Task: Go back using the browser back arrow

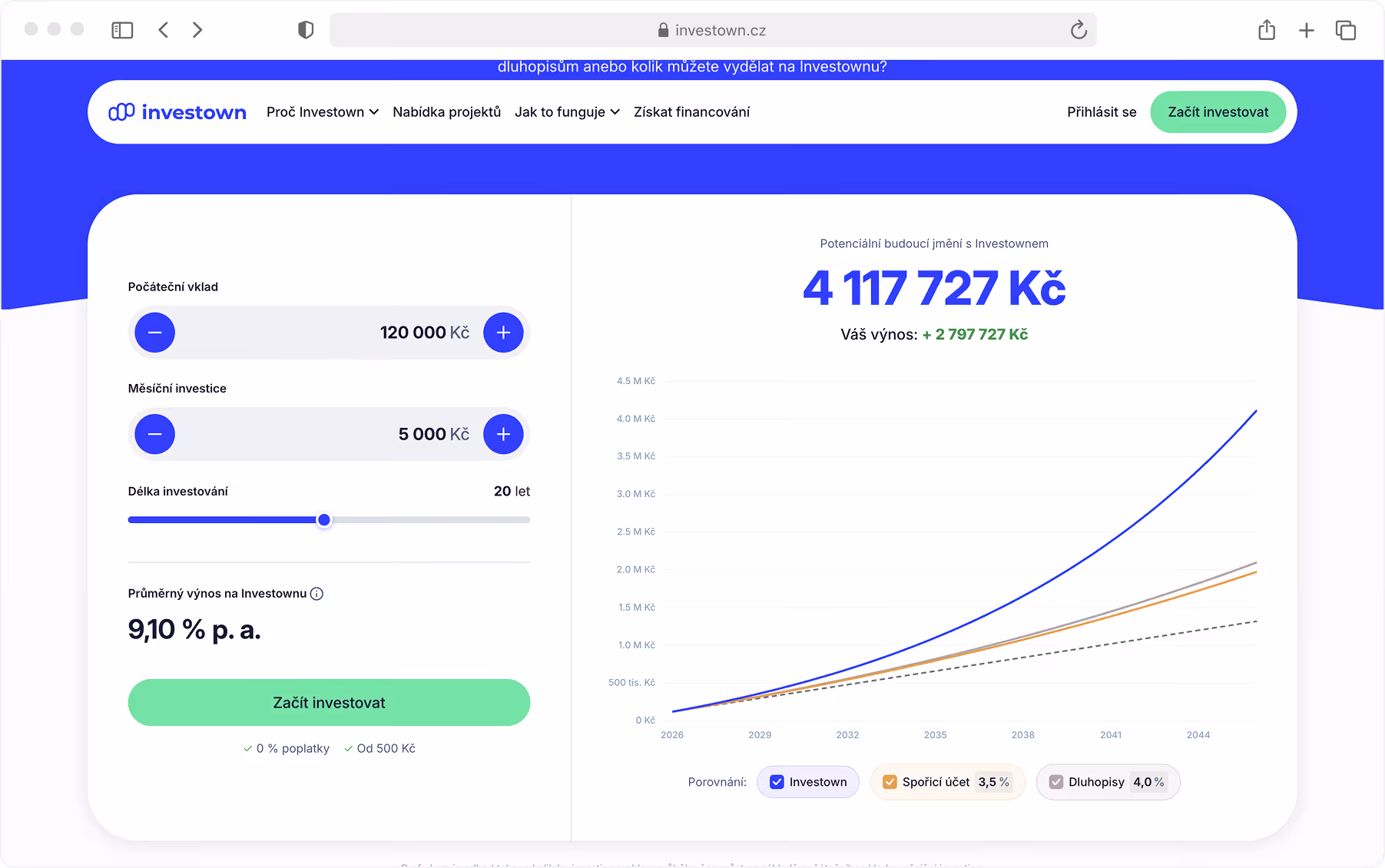Action: (163, 30)
